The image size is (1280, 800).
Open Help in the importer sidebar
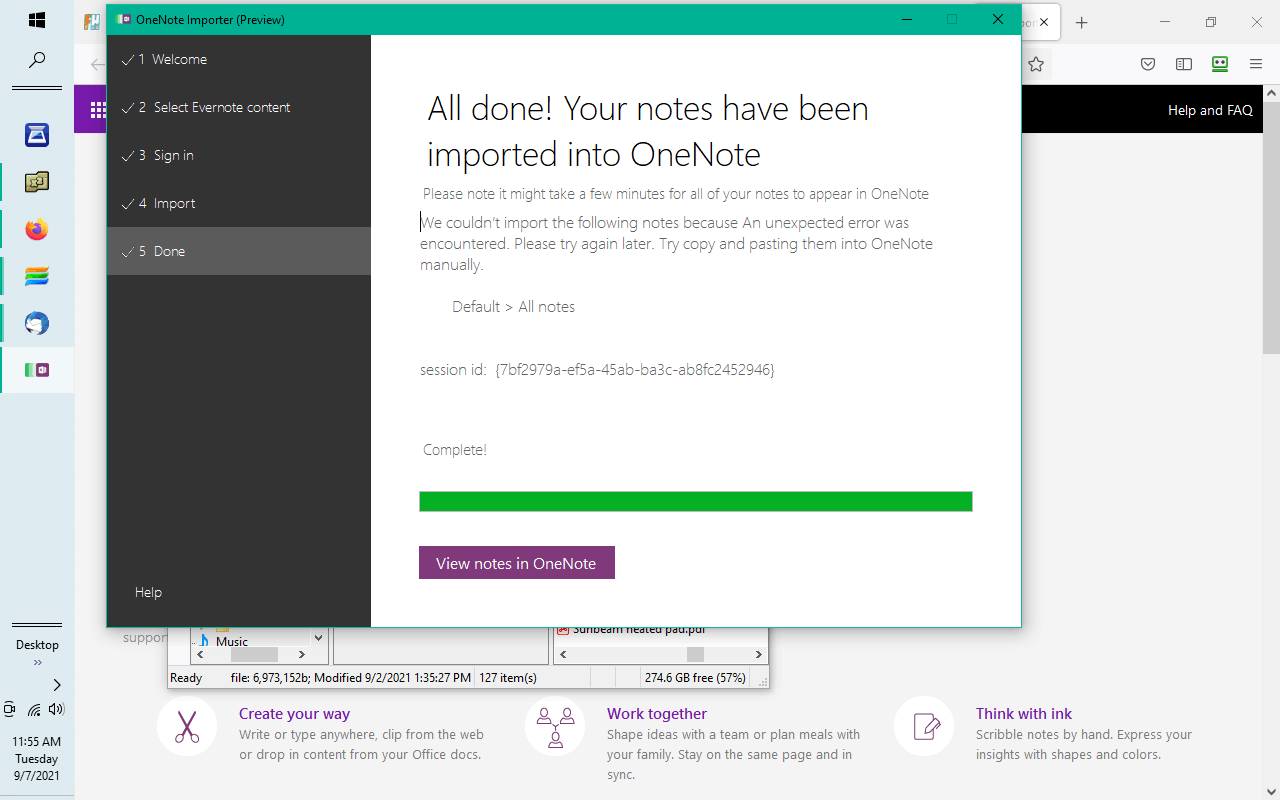(148, 592)
